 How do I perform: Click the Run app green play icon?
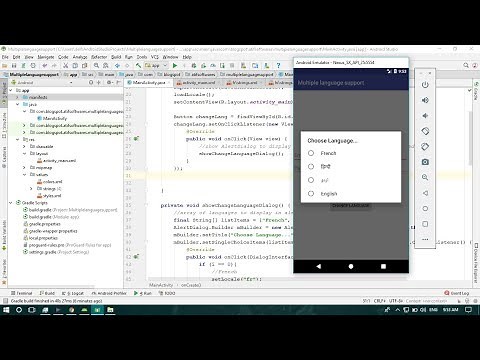pyautogui.click(x=175, y=66)
